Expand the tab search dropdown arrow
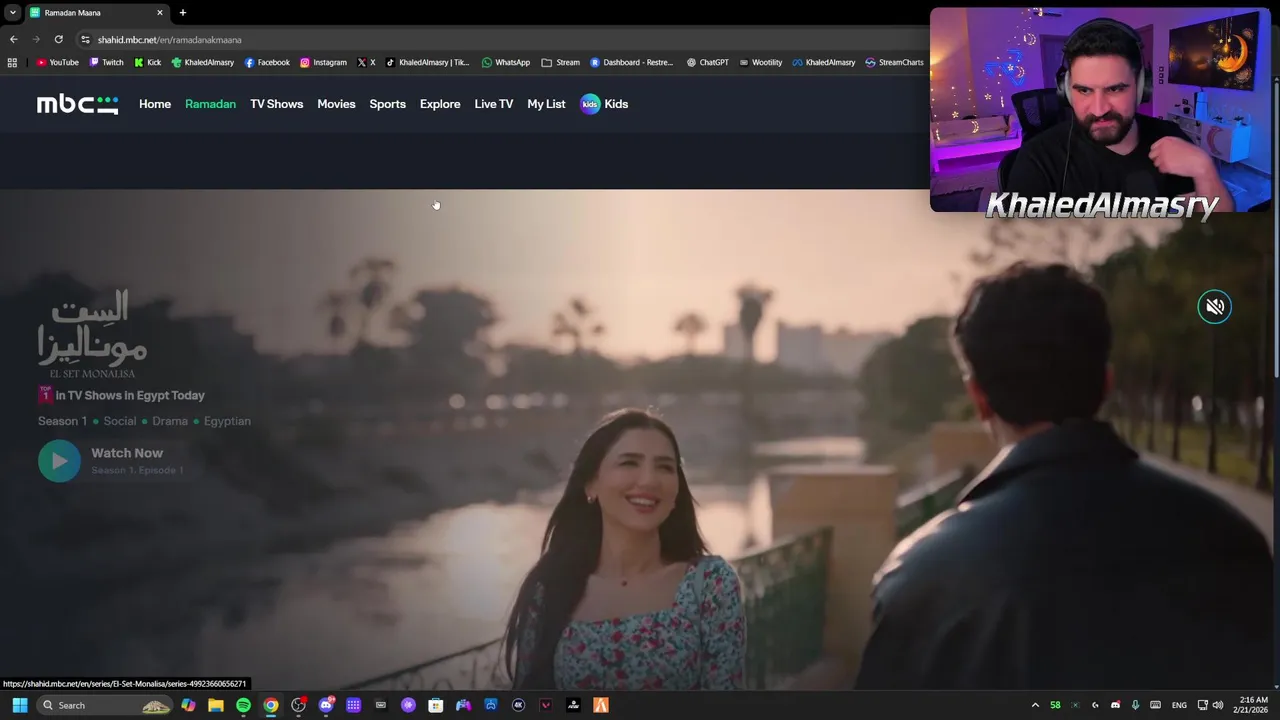This screenshot has width=1280, height=720. pos(12,12)
